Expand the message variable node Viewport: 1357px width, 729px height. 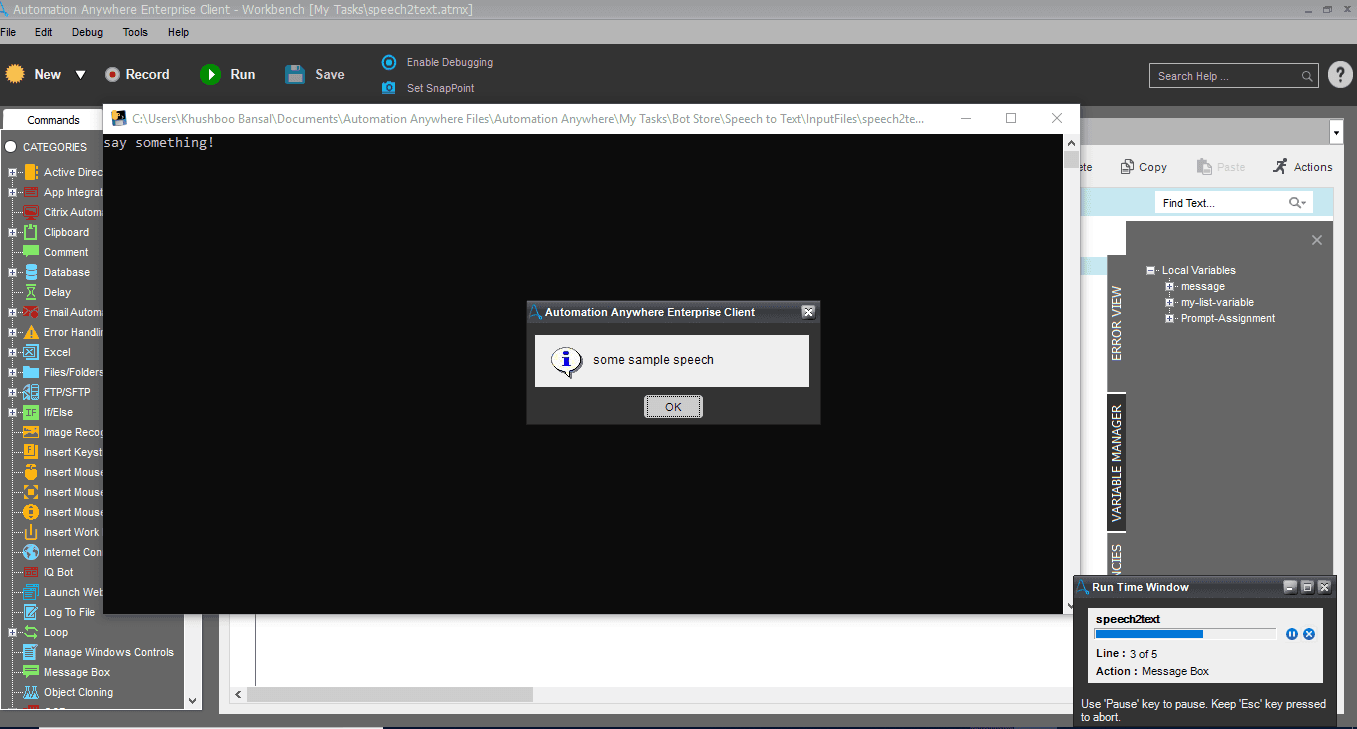tap(1170, 286)
